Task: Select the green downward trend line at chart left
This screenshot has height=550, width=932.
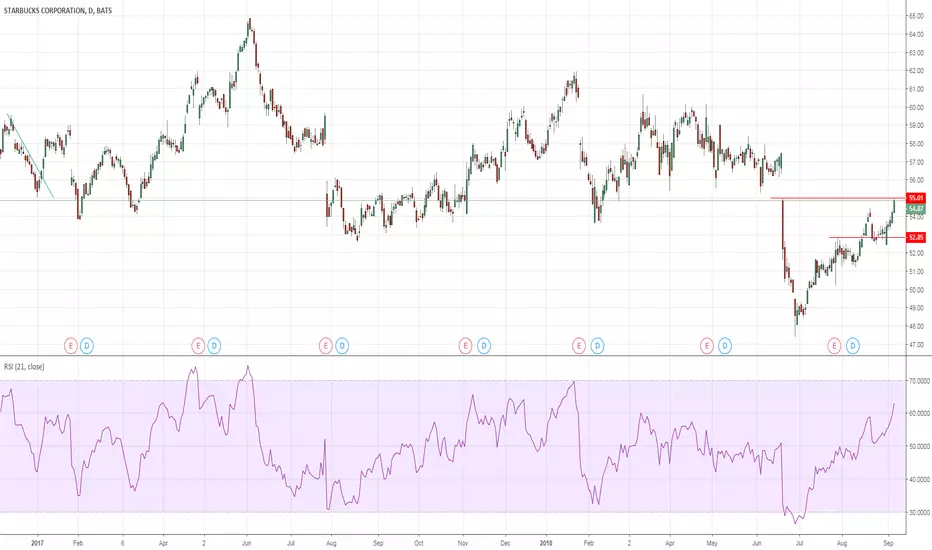Action: (30, 156)
